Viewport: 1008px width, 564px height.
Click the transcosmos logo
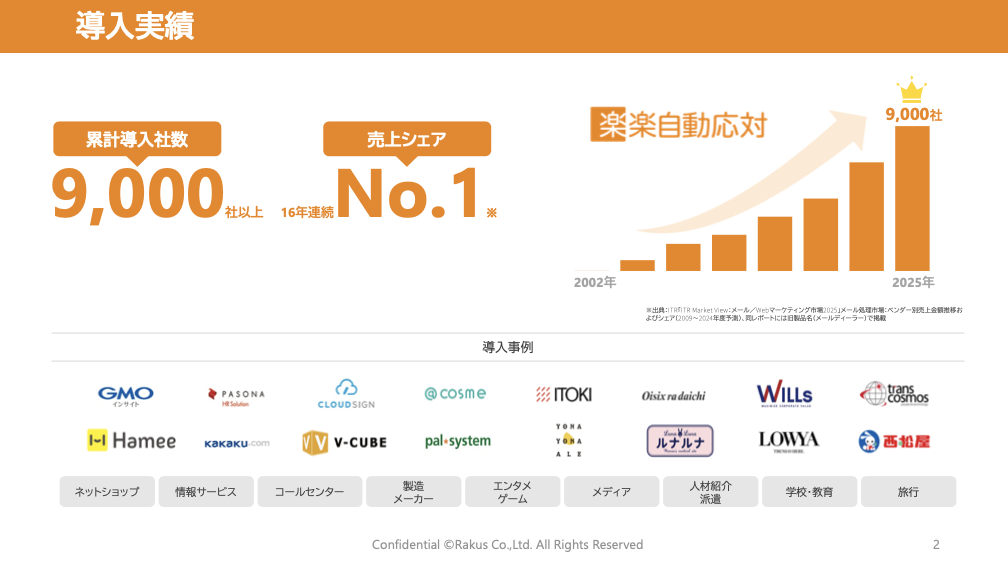click(x=894, y=394)
